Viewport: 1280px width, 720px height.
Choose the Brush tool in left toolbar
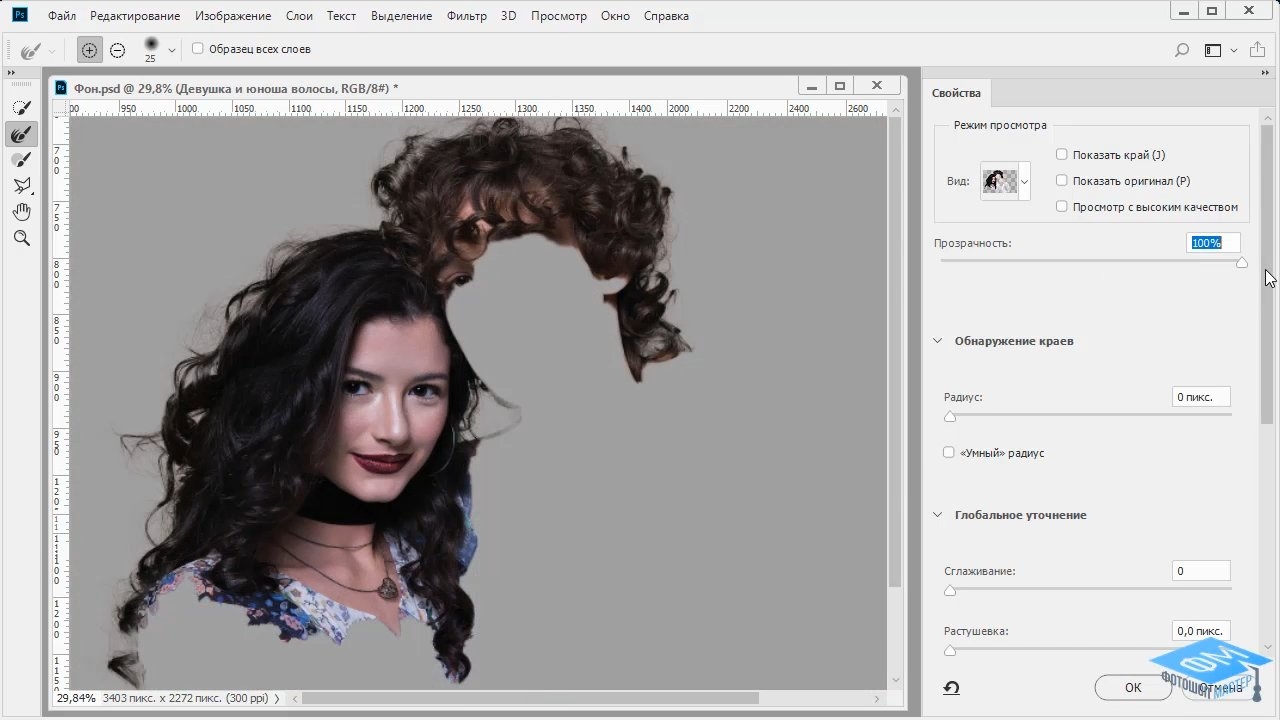pos(21,160)
